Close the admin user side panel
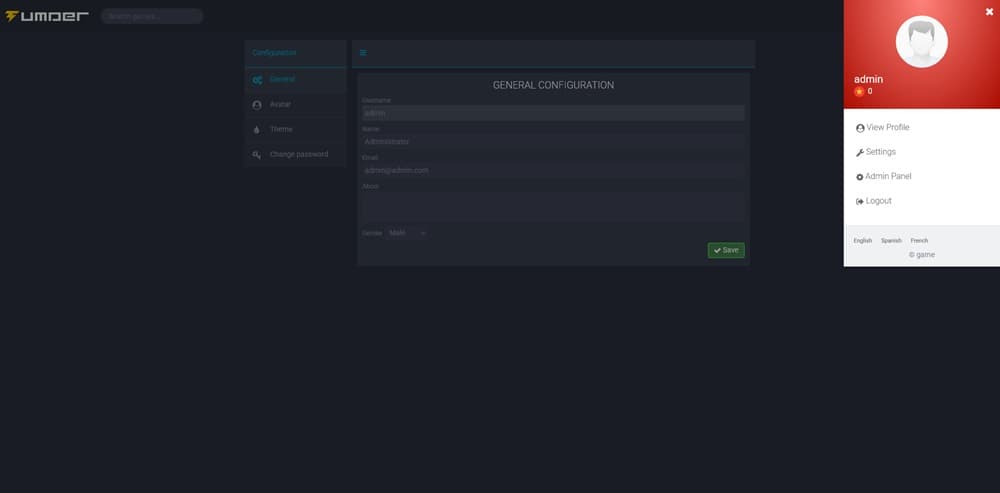 [x=989, y=11]
